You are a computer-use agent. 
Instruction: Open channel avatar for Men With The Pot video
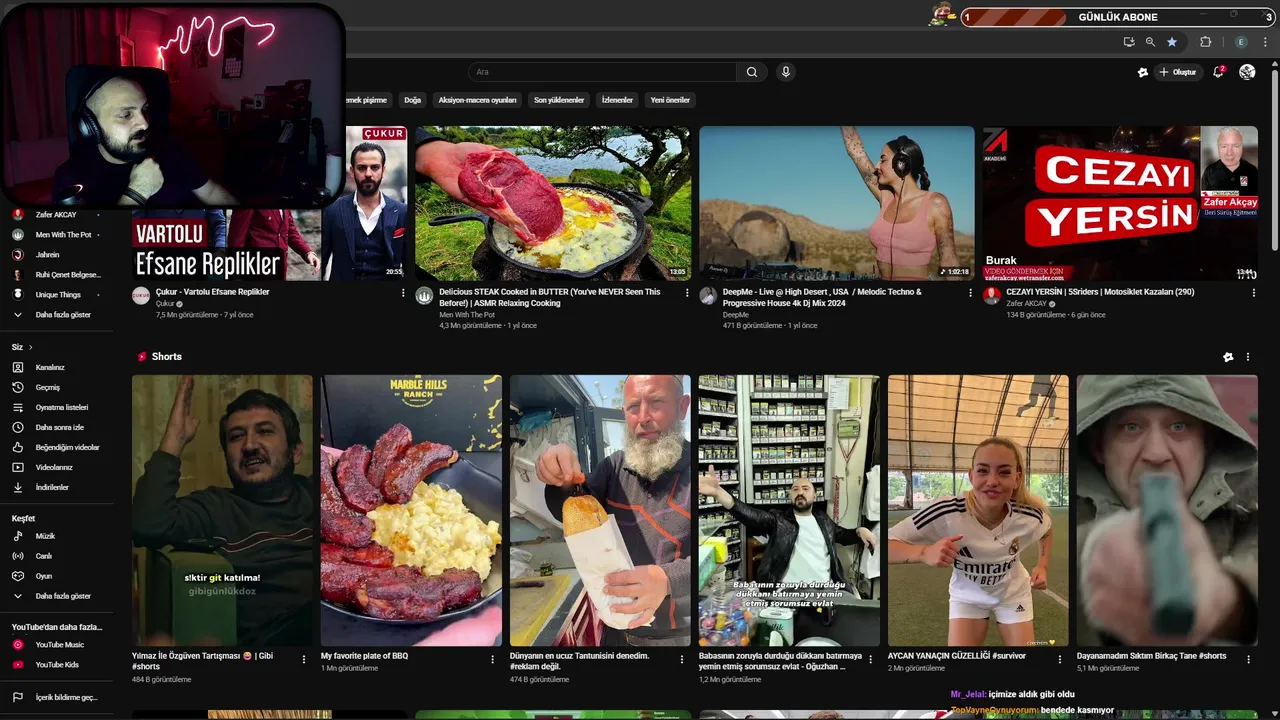coord(424,296)
